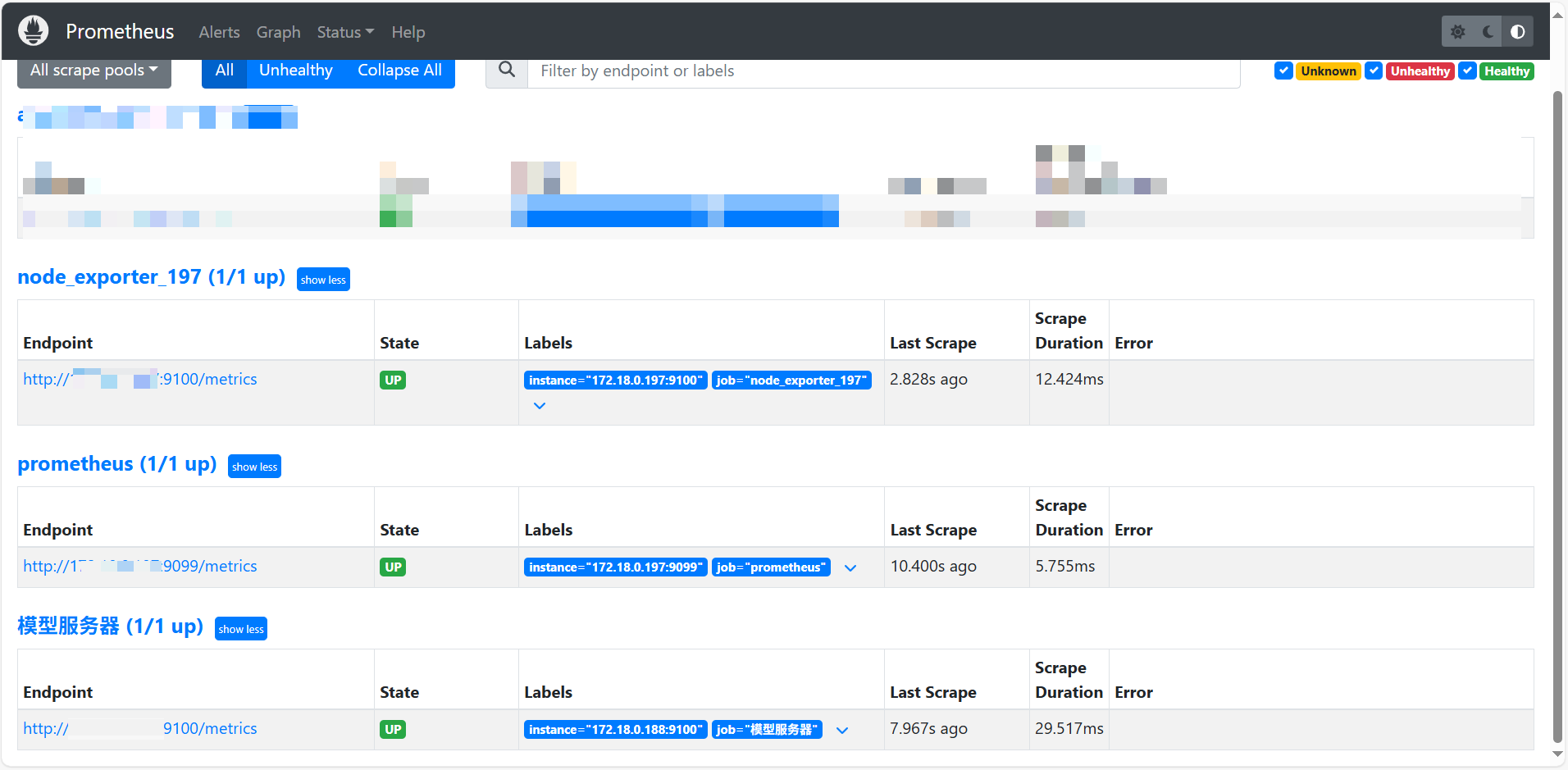The width and height of the screenshot is (1568, 770).
Task: Click the filter by endpoint input field
Action: [820, 71]
